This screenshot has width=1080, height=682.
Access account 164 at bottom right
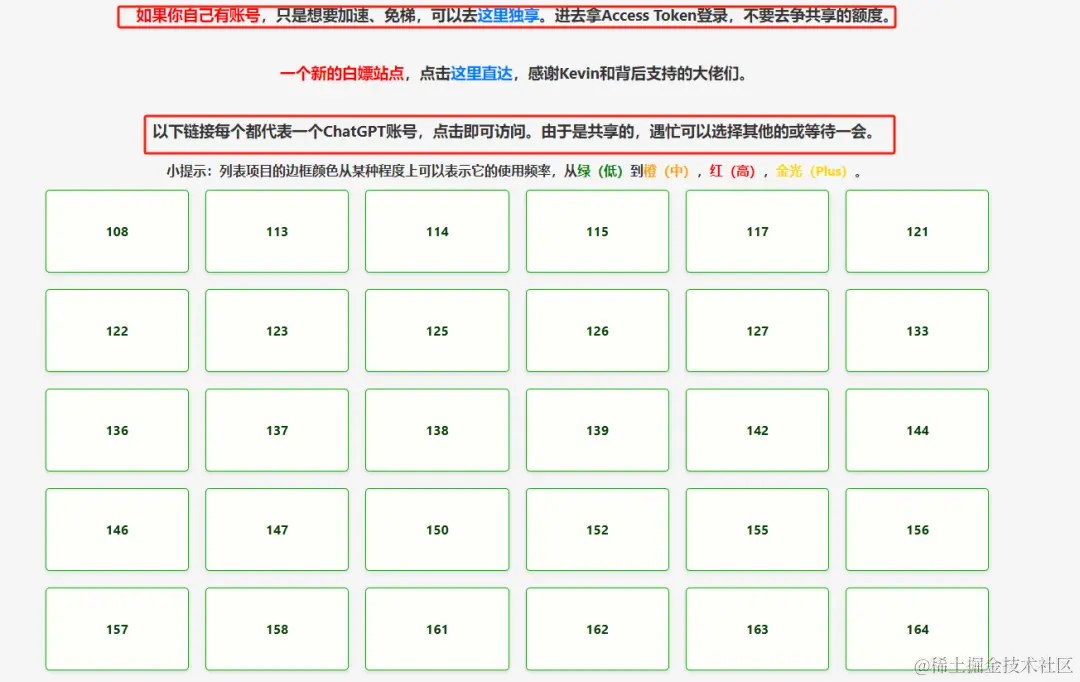pyautogui.click(x=917, y=629)
